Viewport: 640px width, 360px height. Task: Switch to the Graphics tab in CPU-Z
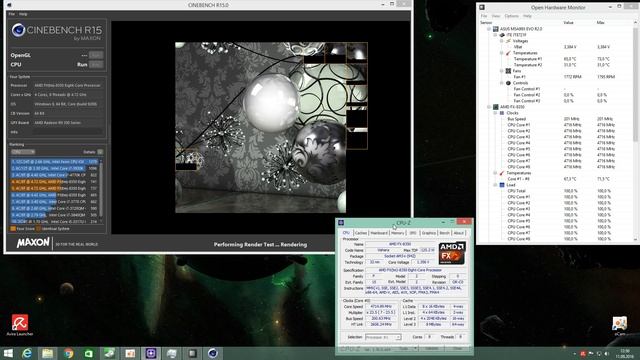[x=429, y=233]
